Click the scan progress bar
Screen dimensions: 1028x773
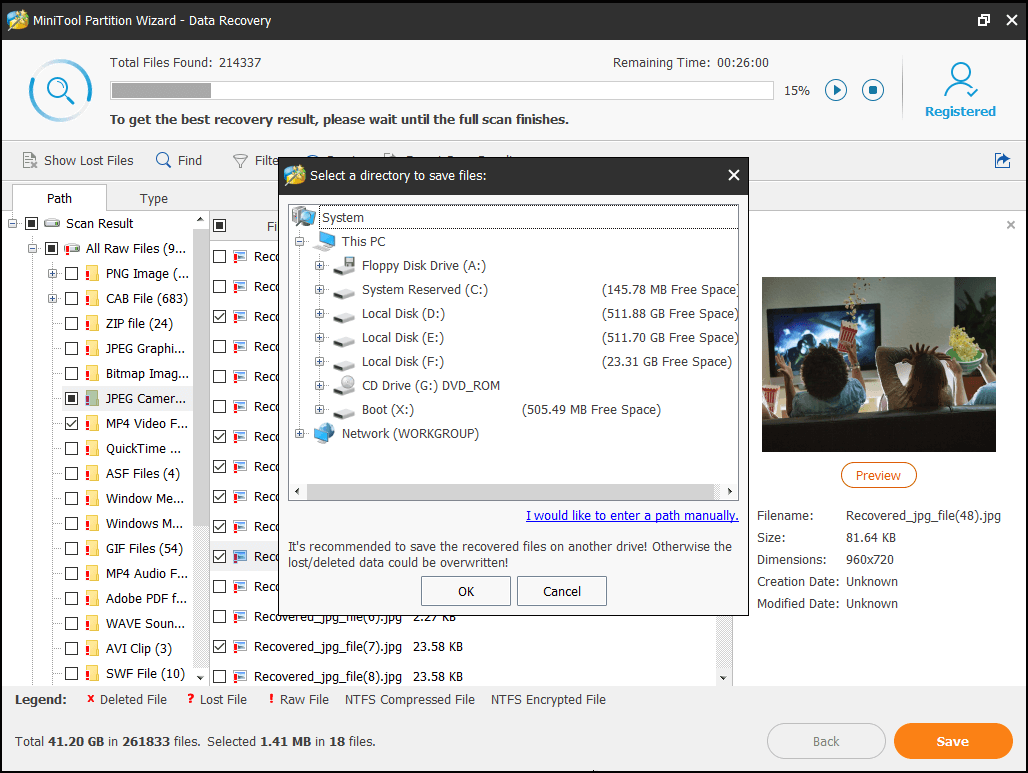[x=442, y=90]
